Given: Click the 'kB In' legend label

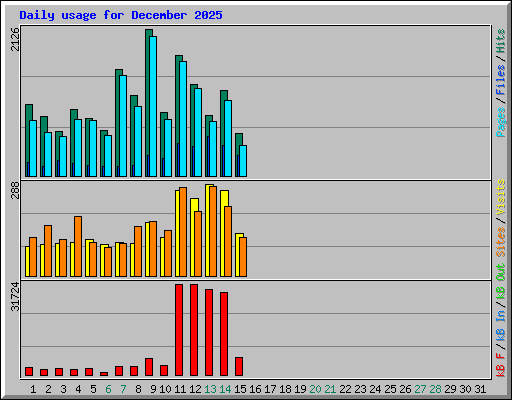Looking at the screenshot, I should tap(501, 325).
